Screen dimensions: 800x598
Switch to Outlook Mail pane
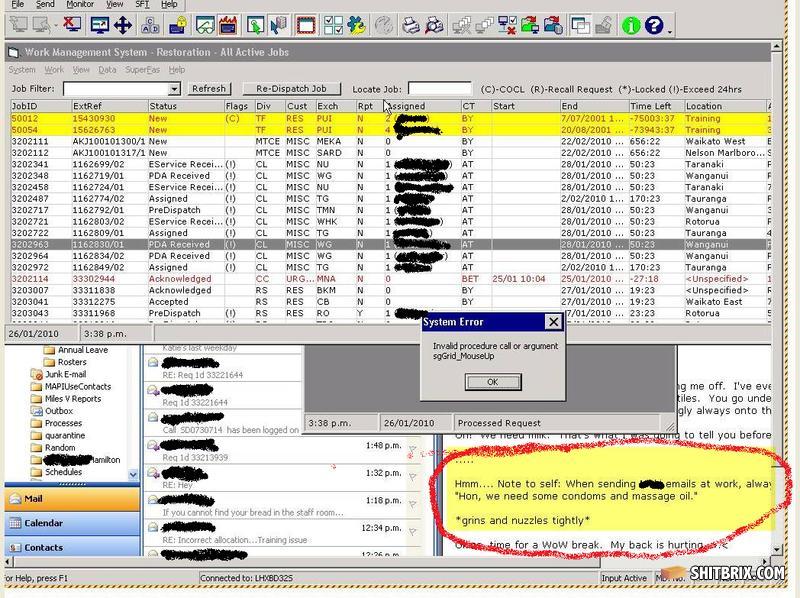coord(72,499)
